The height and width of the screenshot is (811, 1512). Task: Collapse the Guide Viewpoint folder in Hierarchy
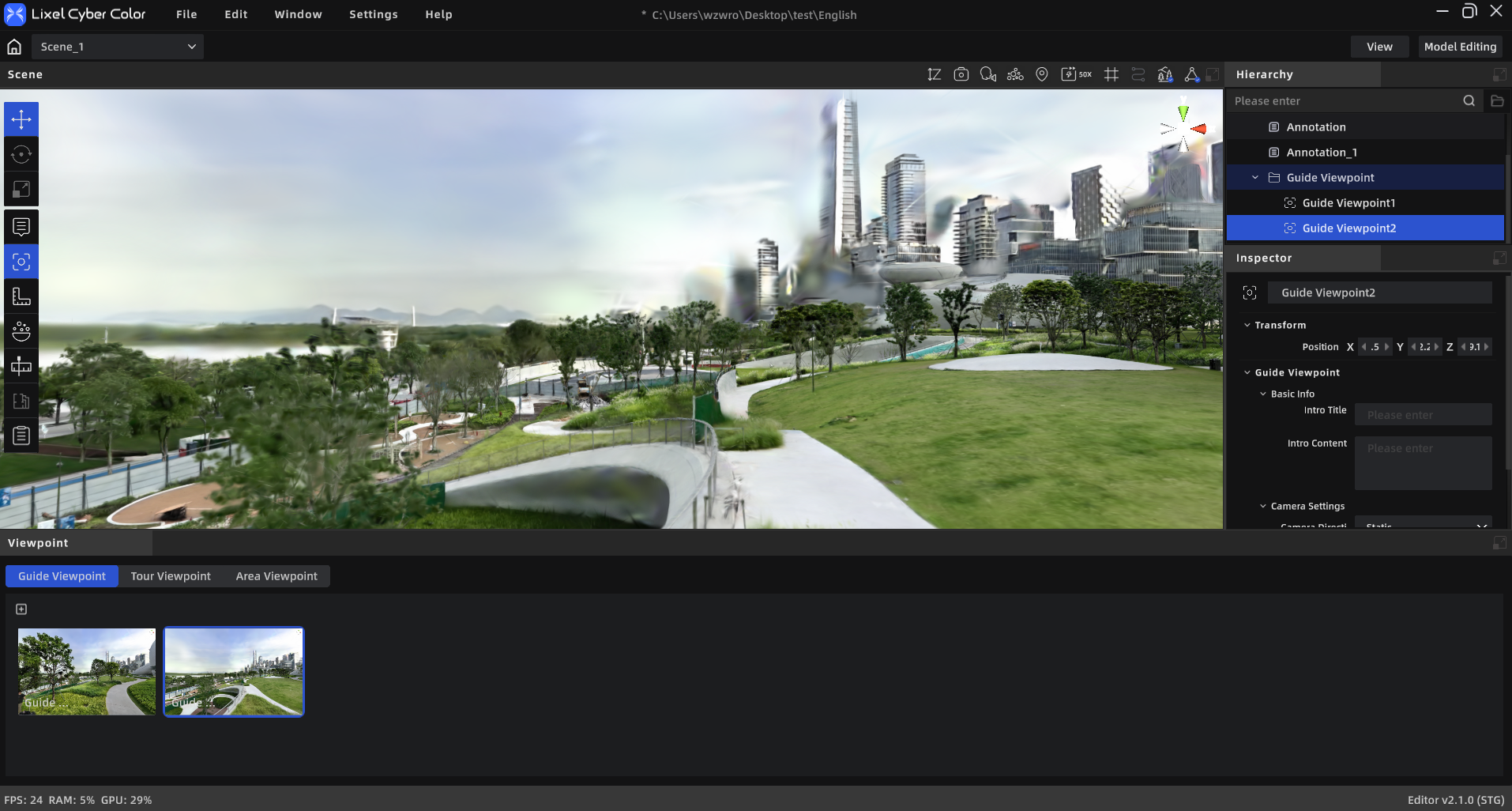pyautogui.click(x=1255, y=178)
